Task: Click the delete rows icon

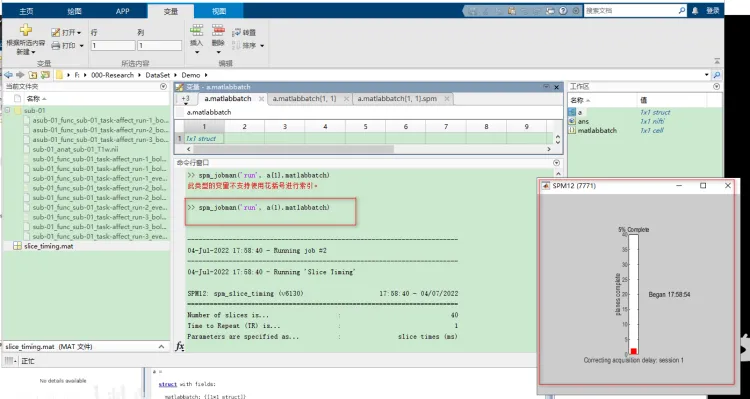Action: (218, 30)
